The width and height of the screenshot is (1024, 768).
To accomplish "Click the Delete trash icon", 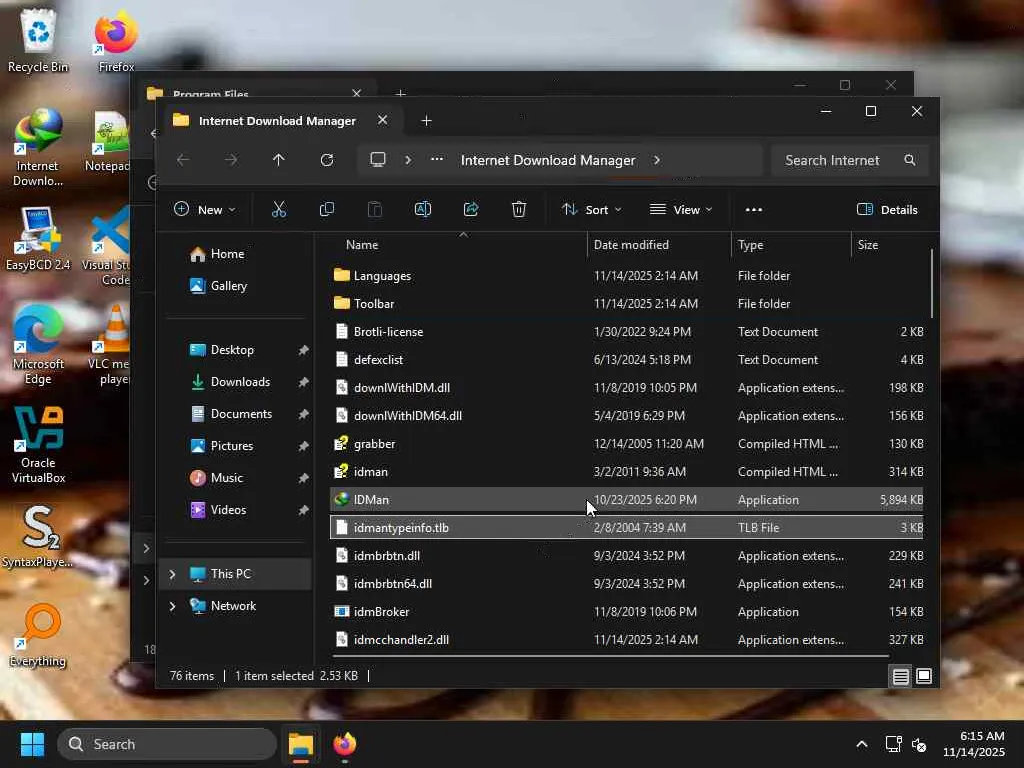I will 519,210.
